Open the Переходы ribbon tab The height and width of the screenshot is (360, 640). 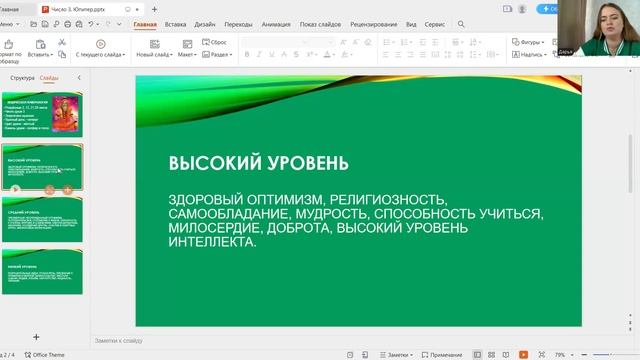[238, 24]
